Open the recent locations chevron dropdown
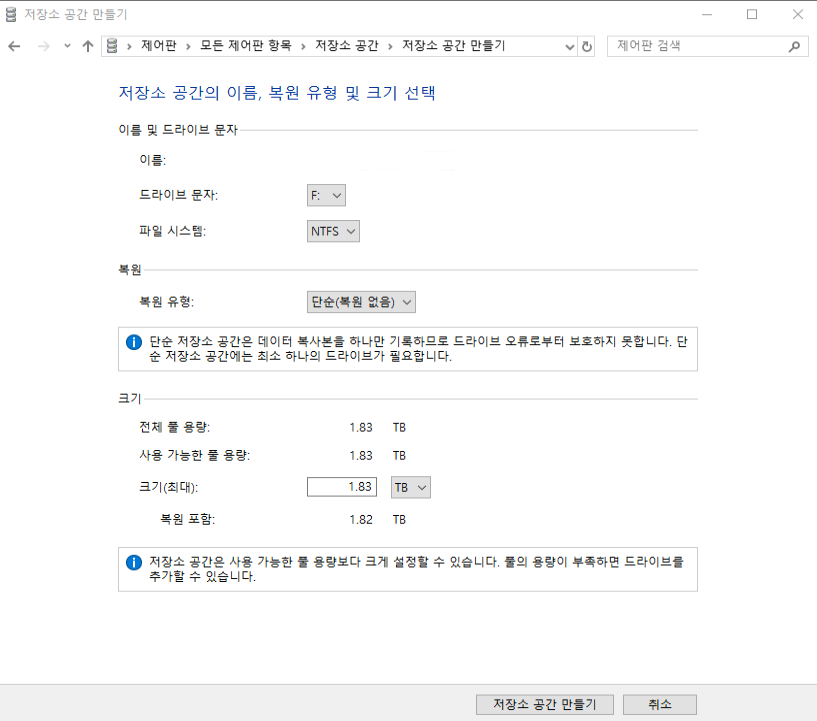The height and width of the screenshot is (721, 817). (67, 46)
